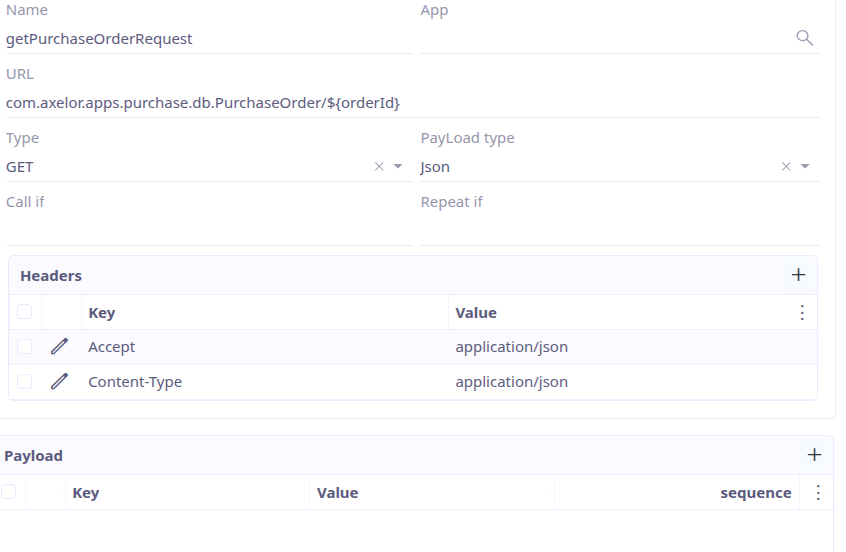Sort headers by Key column
Image resolution: width=846 pixels, height=552 pixels.
[x=102, y=313]
